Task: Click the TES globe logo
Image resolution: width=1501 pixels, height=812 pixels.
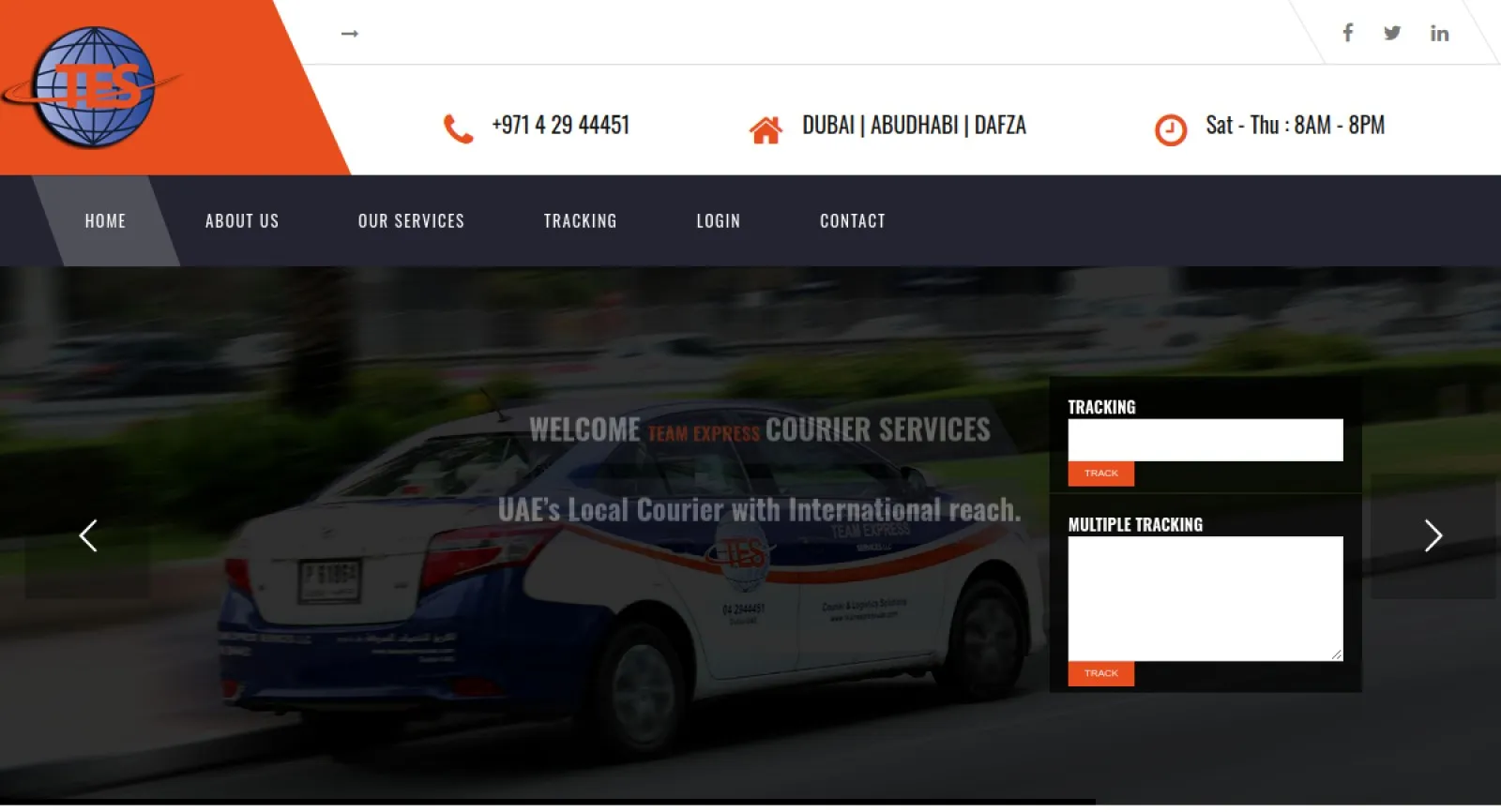Action: [x=94, y=87]
